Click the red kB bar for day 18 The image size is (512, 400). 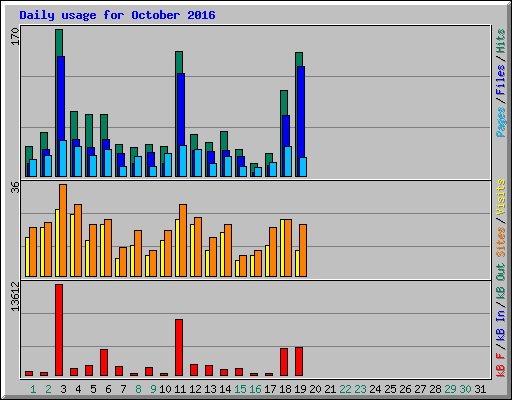(x=284, y=362)
